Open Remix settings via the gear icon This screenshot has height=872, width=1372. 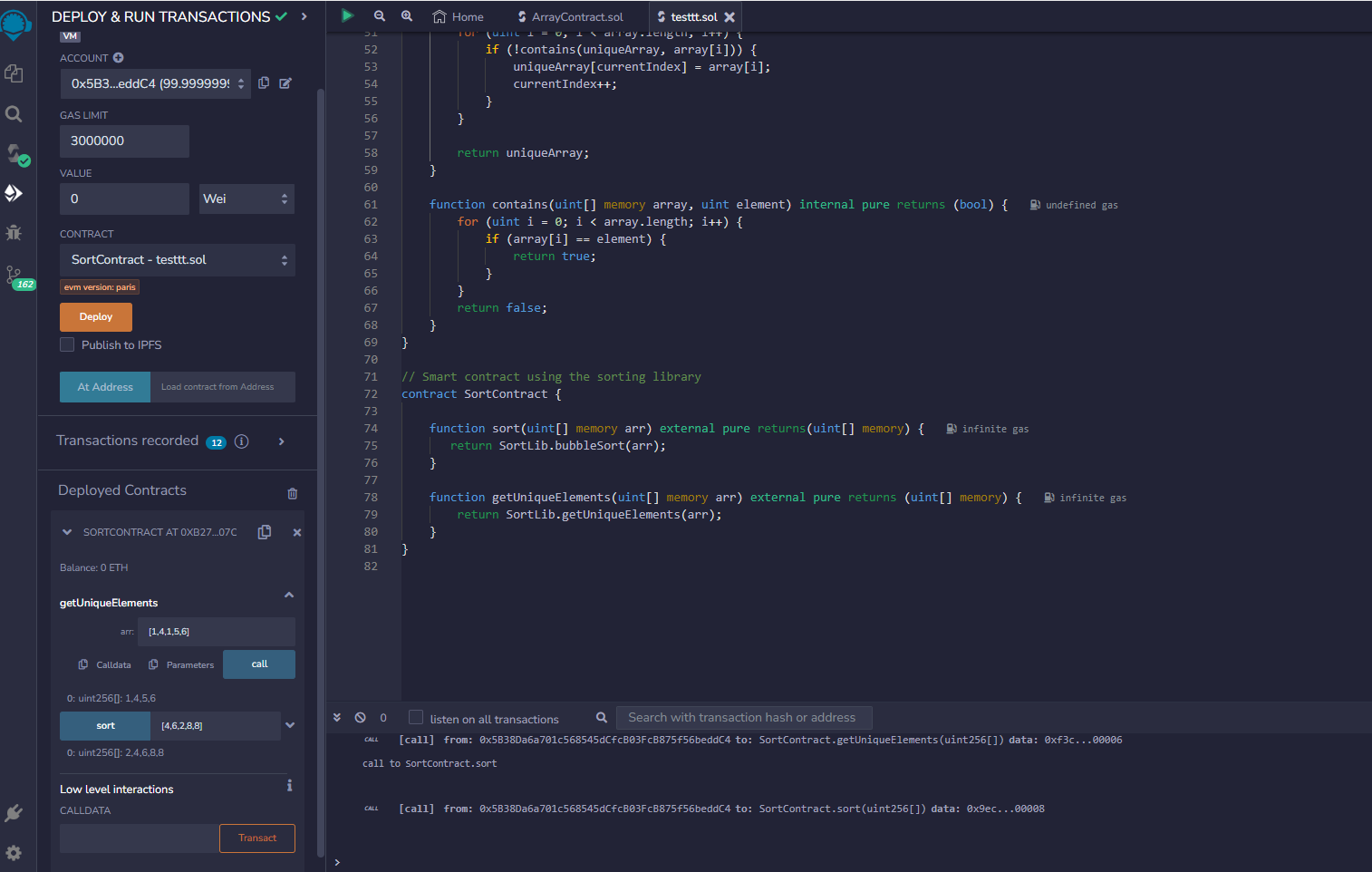click(x=14, y=853)
